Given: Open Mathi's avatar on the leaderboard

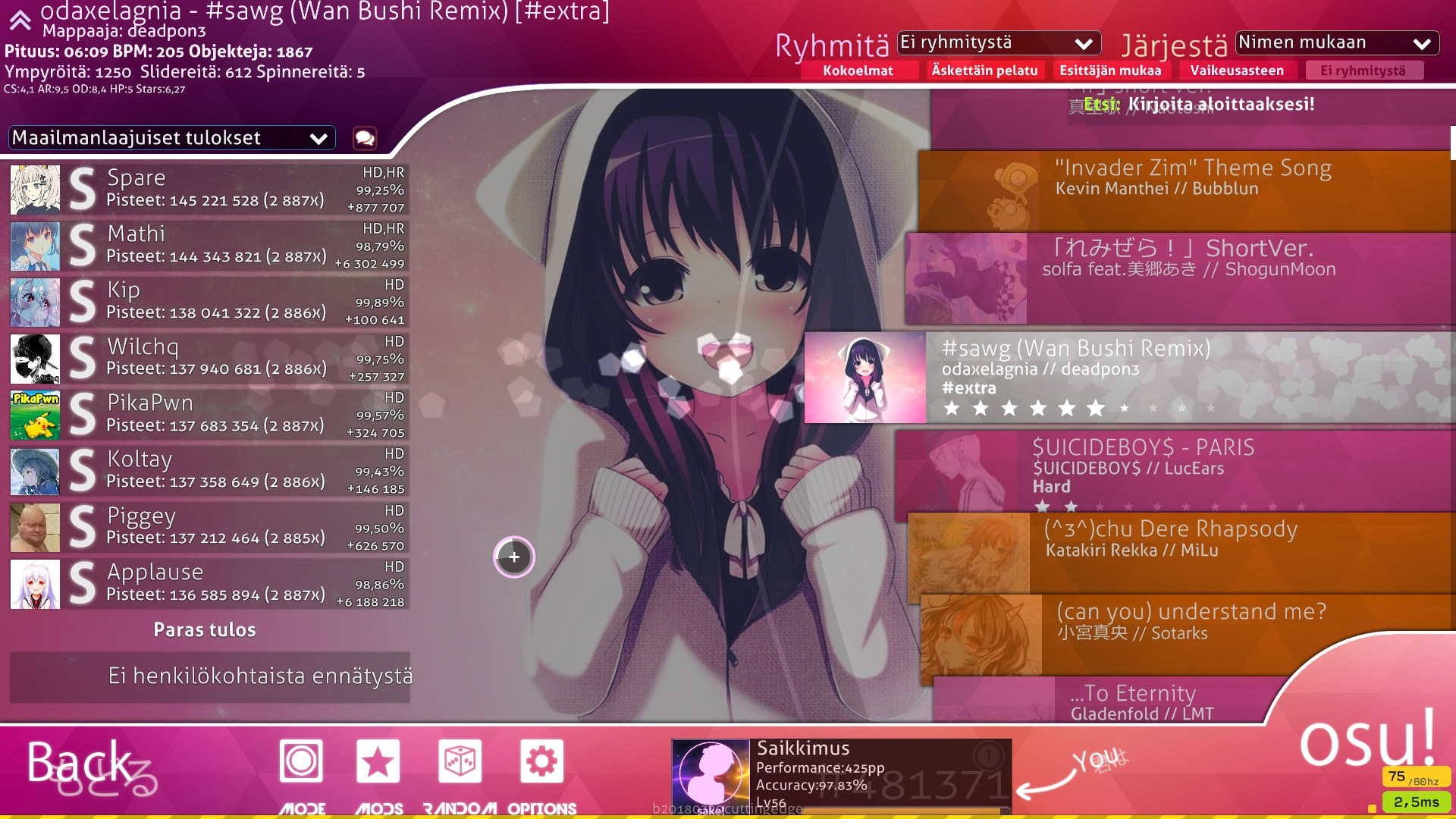Looking at the screenshot, I should (35, 246).
